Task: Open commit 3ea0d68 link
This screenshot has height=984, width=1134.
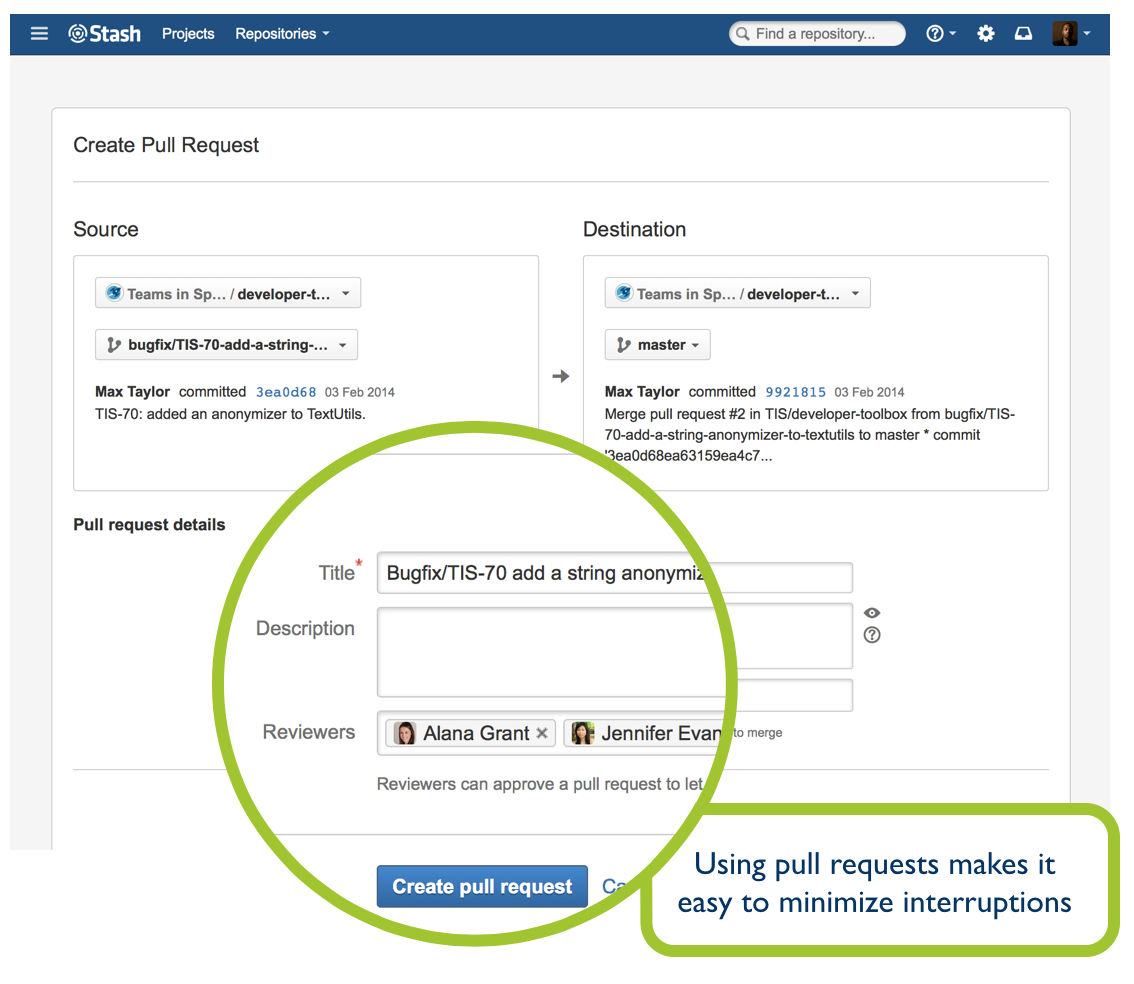Action: pos(286,392)
